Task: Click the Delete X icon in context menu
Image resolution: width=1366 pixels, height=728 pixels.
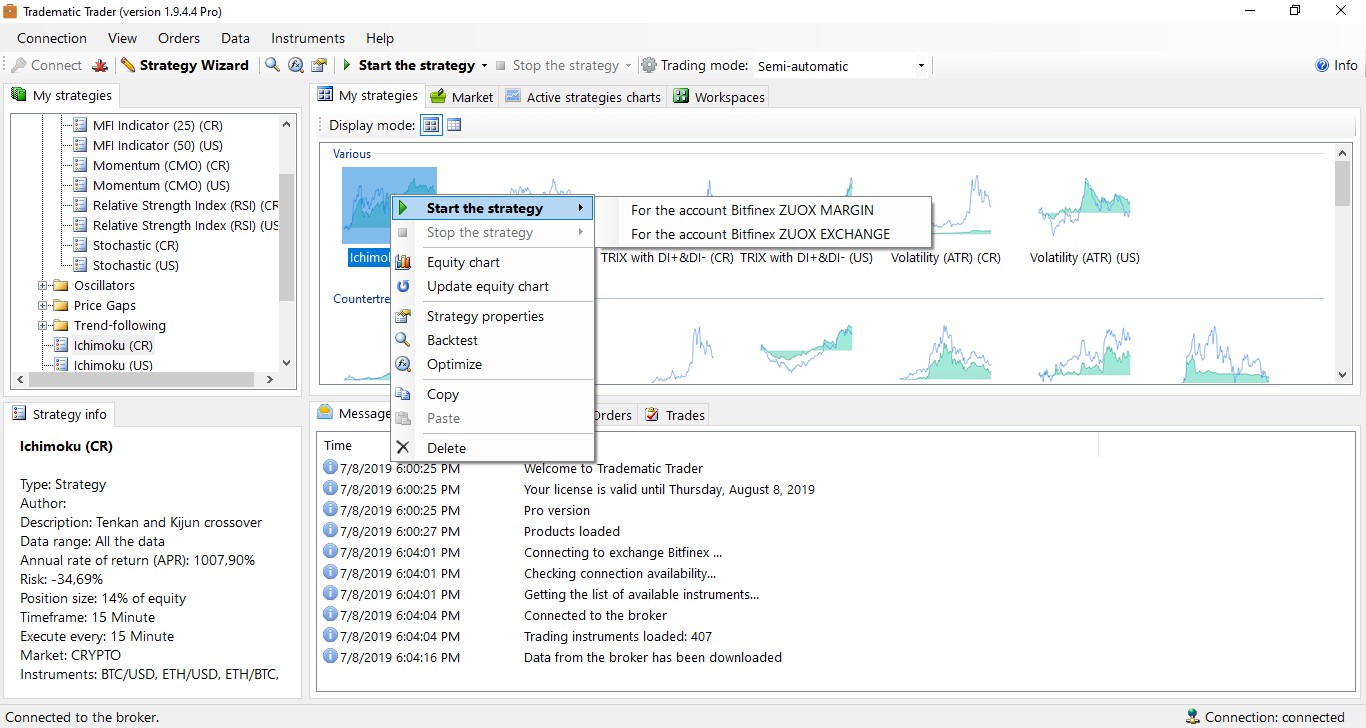Action: point(403,448)
